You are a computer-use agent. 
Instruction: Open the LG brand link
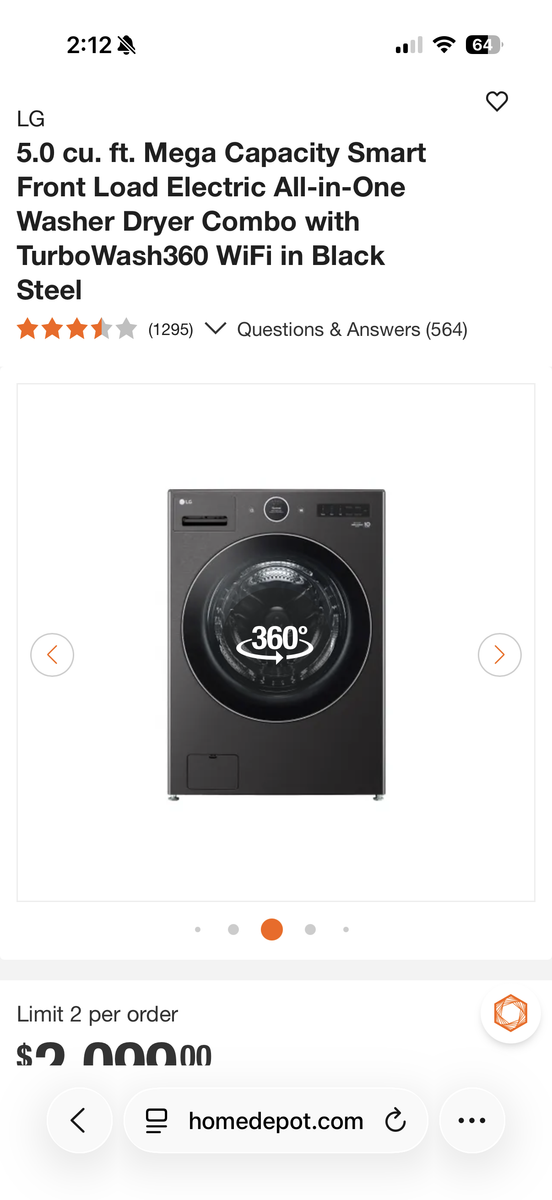pos(31,119)
